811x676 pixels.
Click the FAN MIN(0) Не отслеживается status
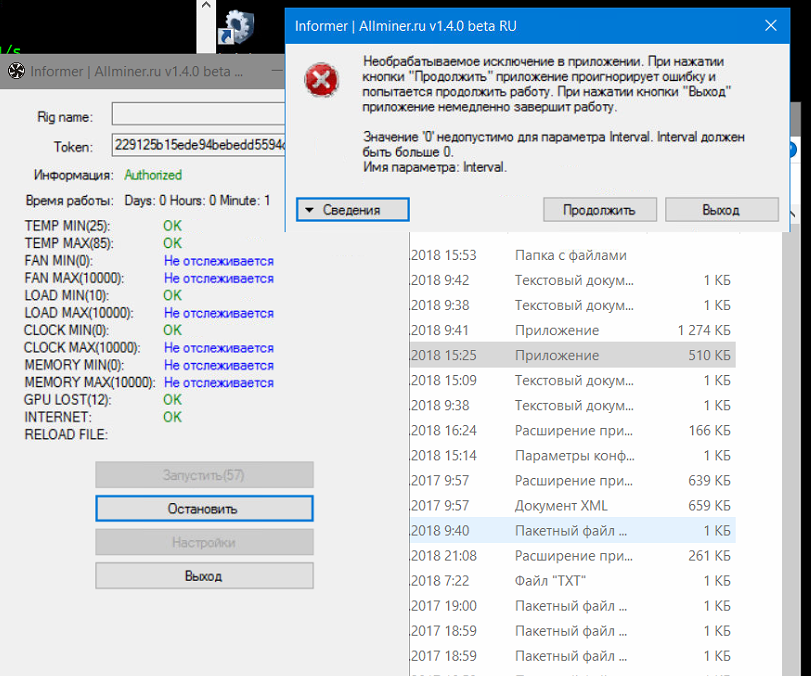click(x=219, y=261)
